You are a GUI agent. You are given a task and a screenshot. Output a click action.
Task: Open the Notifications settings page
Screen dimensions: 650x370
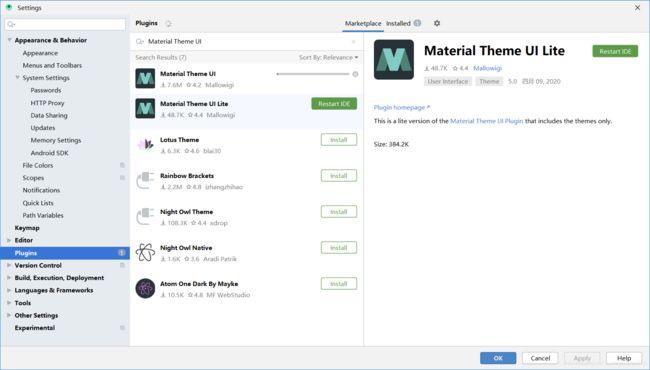pos(41,190)
